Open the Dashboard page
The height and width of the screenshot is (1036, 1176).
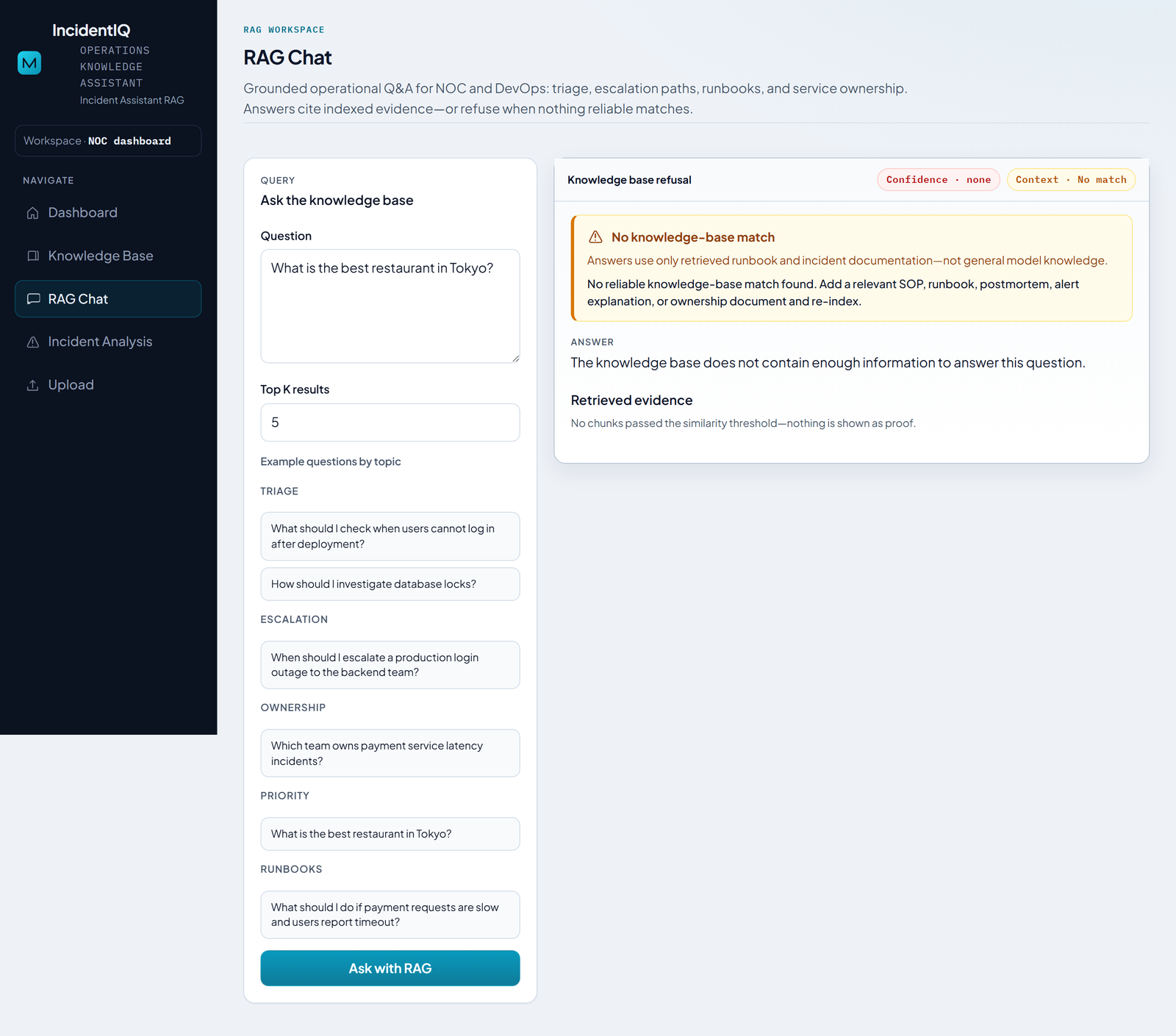click(108, 212)
